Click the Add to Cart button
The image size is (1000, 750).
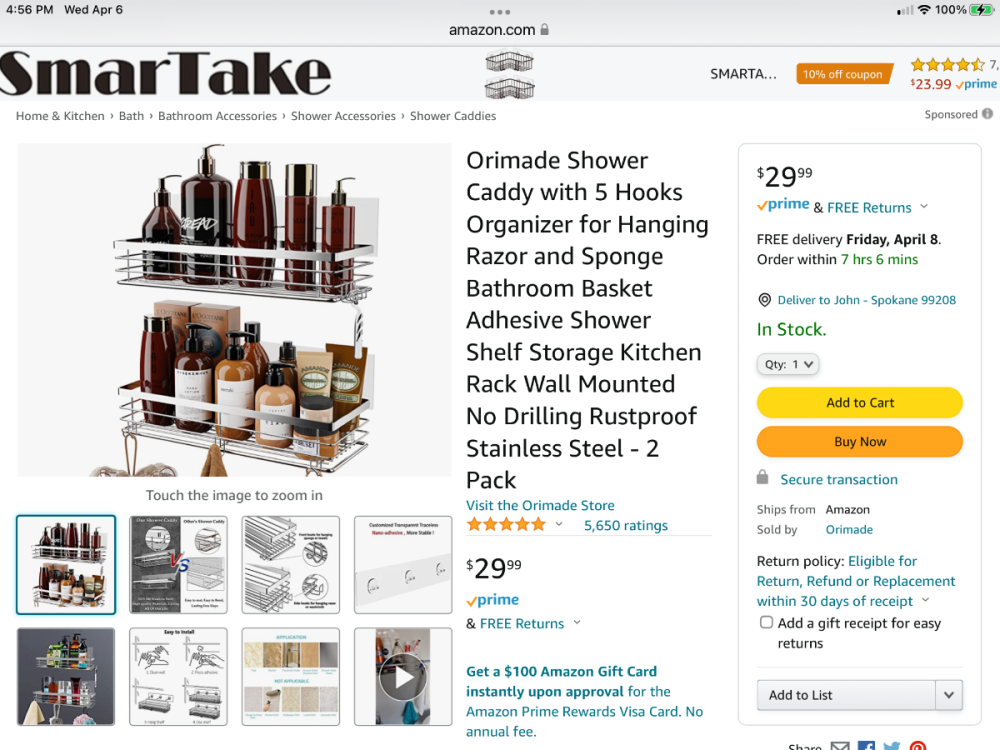coord(860,402)
